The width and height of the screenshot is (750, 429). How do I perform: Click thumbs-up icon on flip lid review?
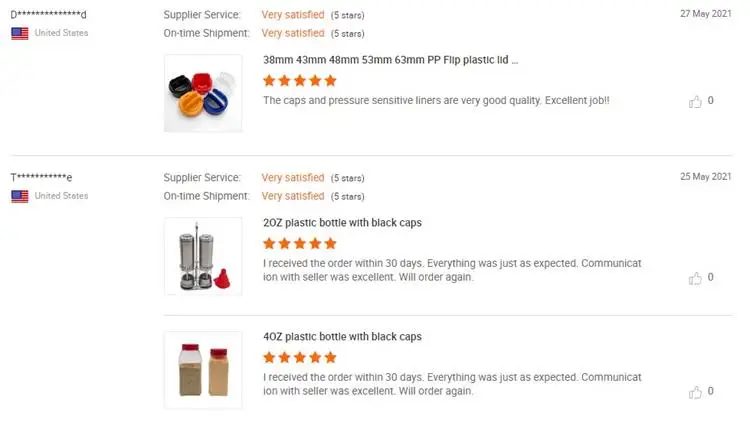pos(695,101)
